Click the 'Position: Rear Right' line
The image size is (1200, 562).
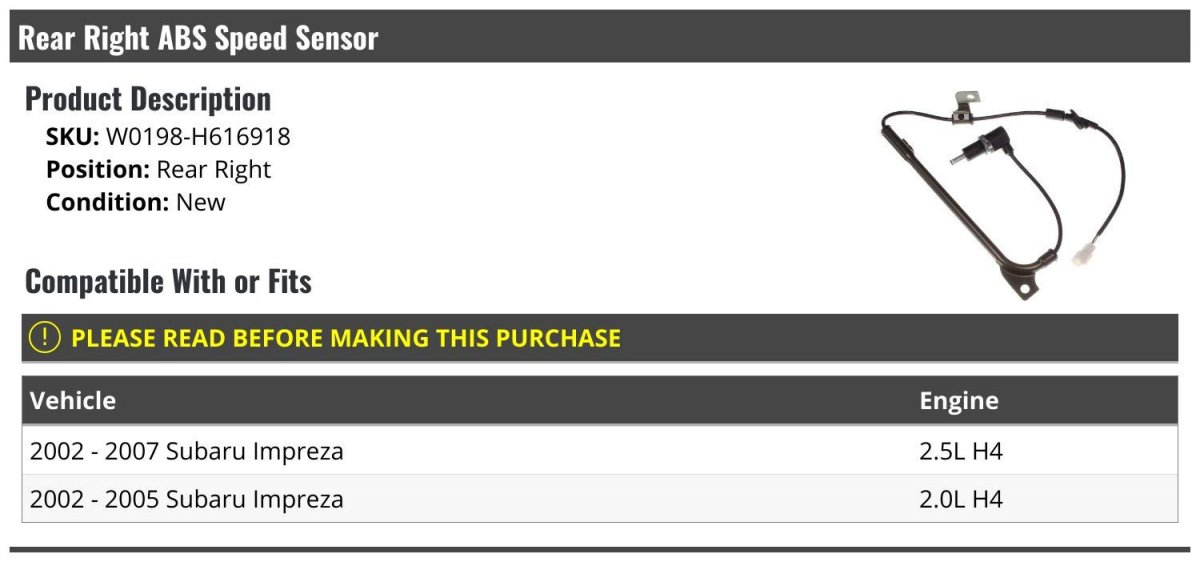click(158, 169)
